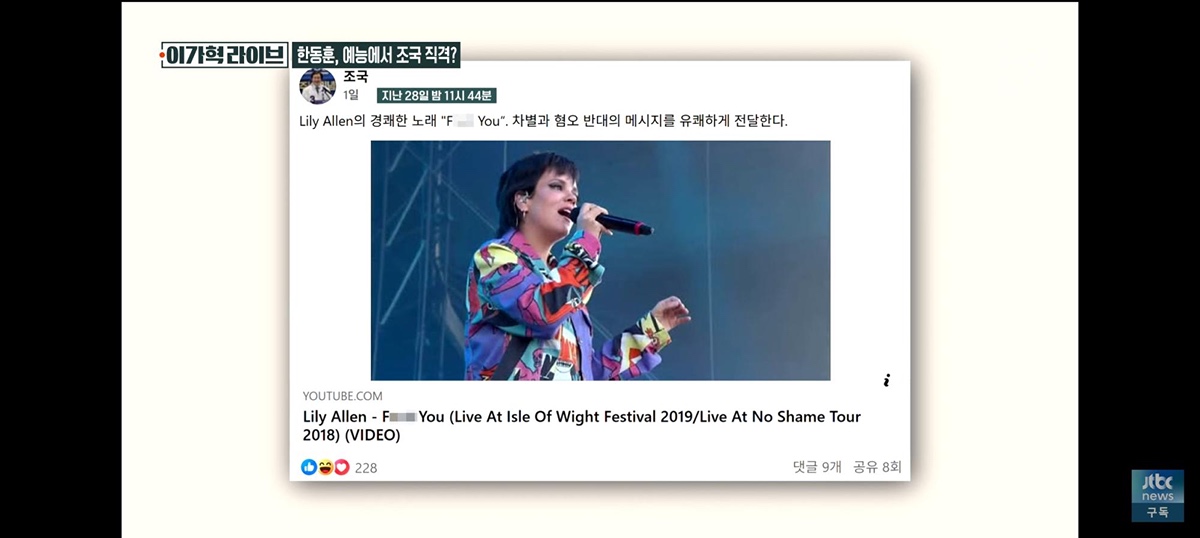Open the Lily Allen Live At Isle Of Wight title link
The height and width of the screenshot is (538, 1200).
[582, 426]
